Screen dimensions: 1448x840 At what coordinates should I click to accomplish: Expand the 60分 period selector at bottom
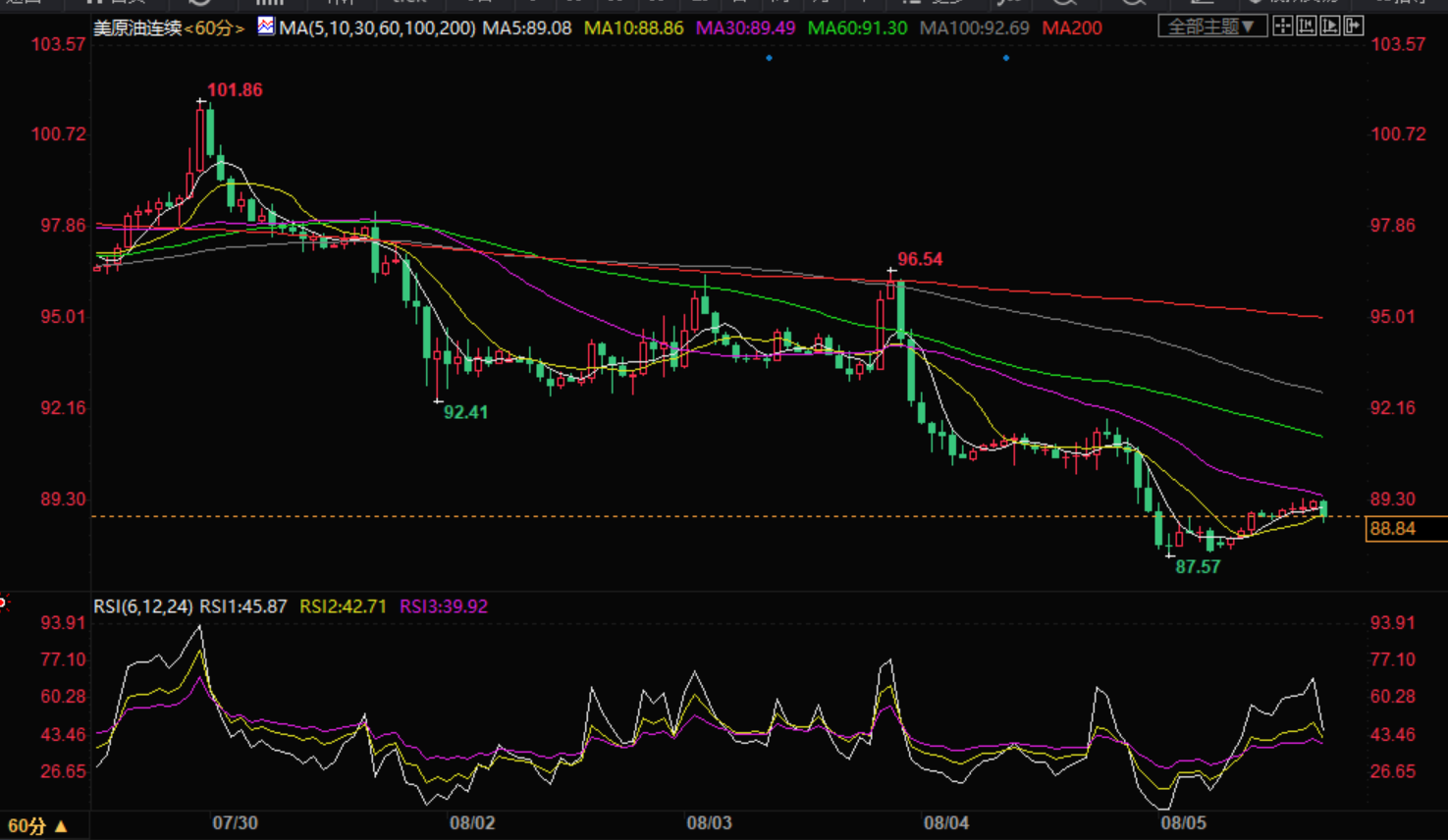pyautogui.click(x=37, y=826)
